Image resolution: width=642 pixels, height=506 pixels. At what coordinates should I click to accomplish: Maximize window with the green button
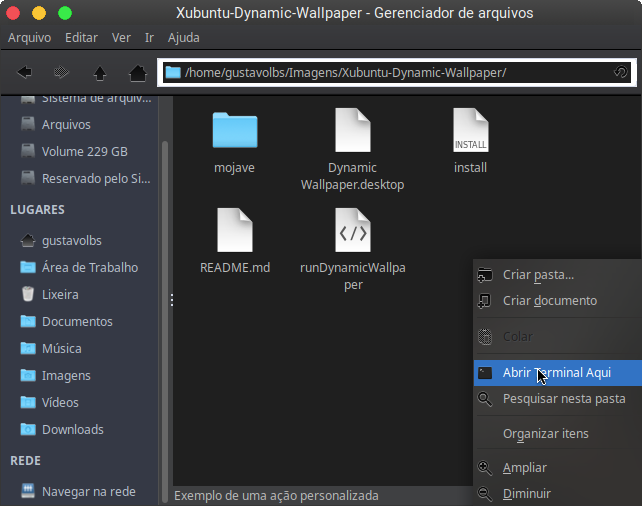(x=65, y=13)
